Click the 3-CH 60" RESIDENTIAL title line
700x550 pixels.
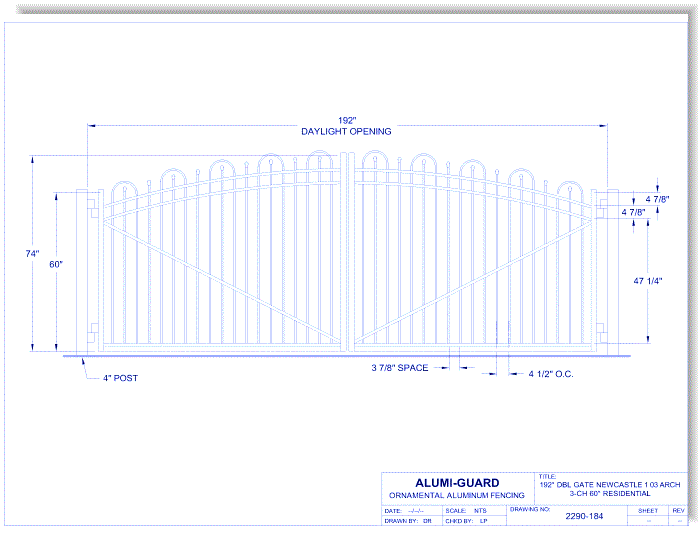pyautogui.click(x=610, y=494)
